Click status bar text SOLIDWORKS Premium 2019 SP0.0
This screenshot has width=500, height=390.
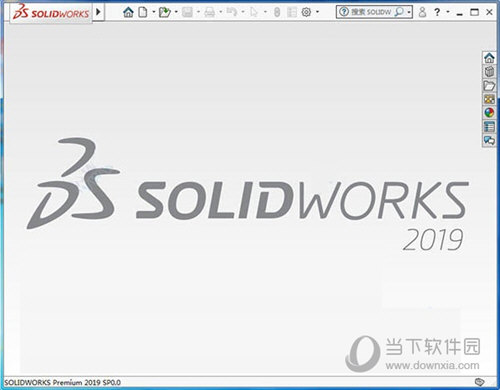[x=62, y=382]
